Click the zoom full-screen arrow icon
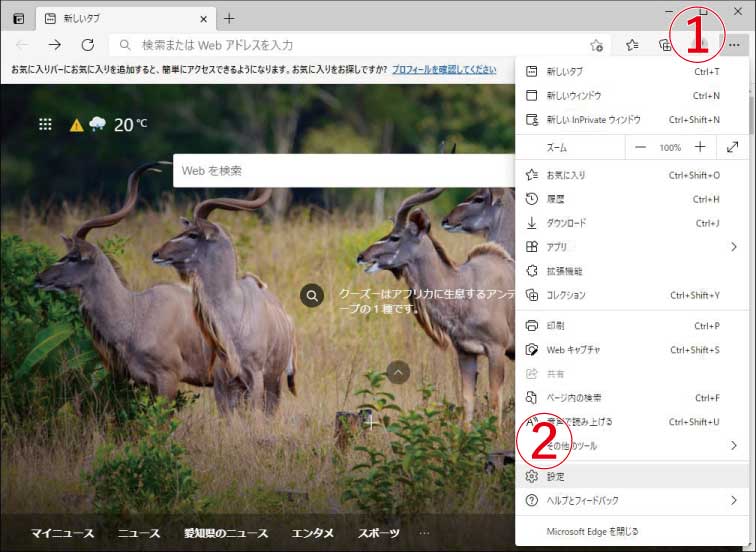This screenshot has width=756, height=552. click(732, 147)
